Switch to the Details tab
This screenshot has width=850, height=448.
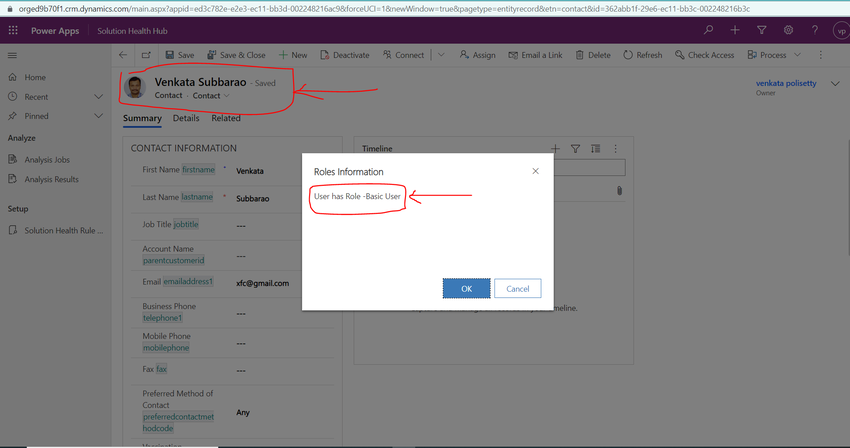tap(186, 118)
